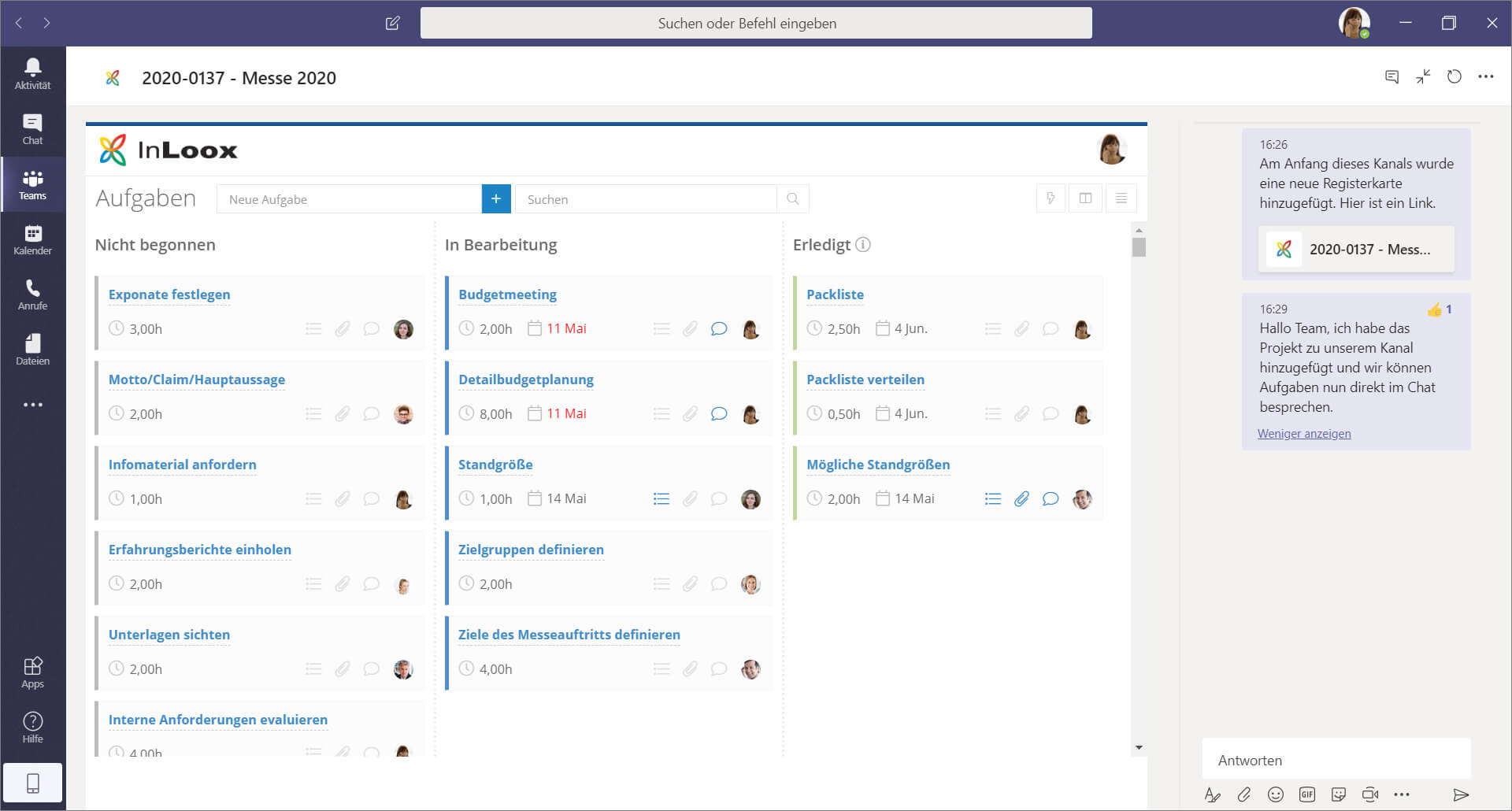This screenshot has width=1512, height=811.
Task: Toggle the tab conversation panel icon
Action: click(x=1392, y=76)
